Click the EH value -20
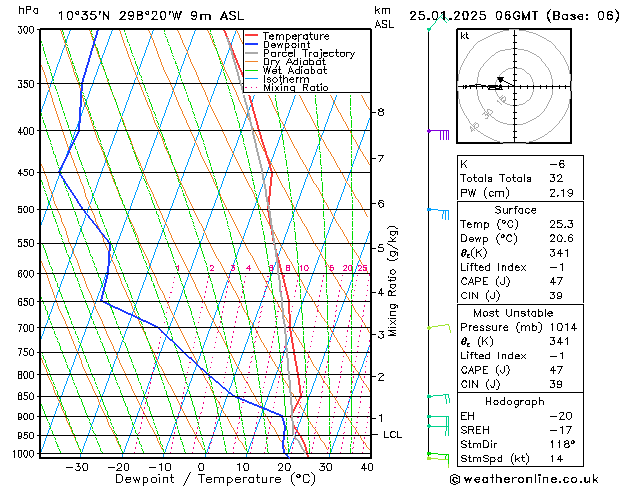629x486 pixels. [x=561, y=416]
